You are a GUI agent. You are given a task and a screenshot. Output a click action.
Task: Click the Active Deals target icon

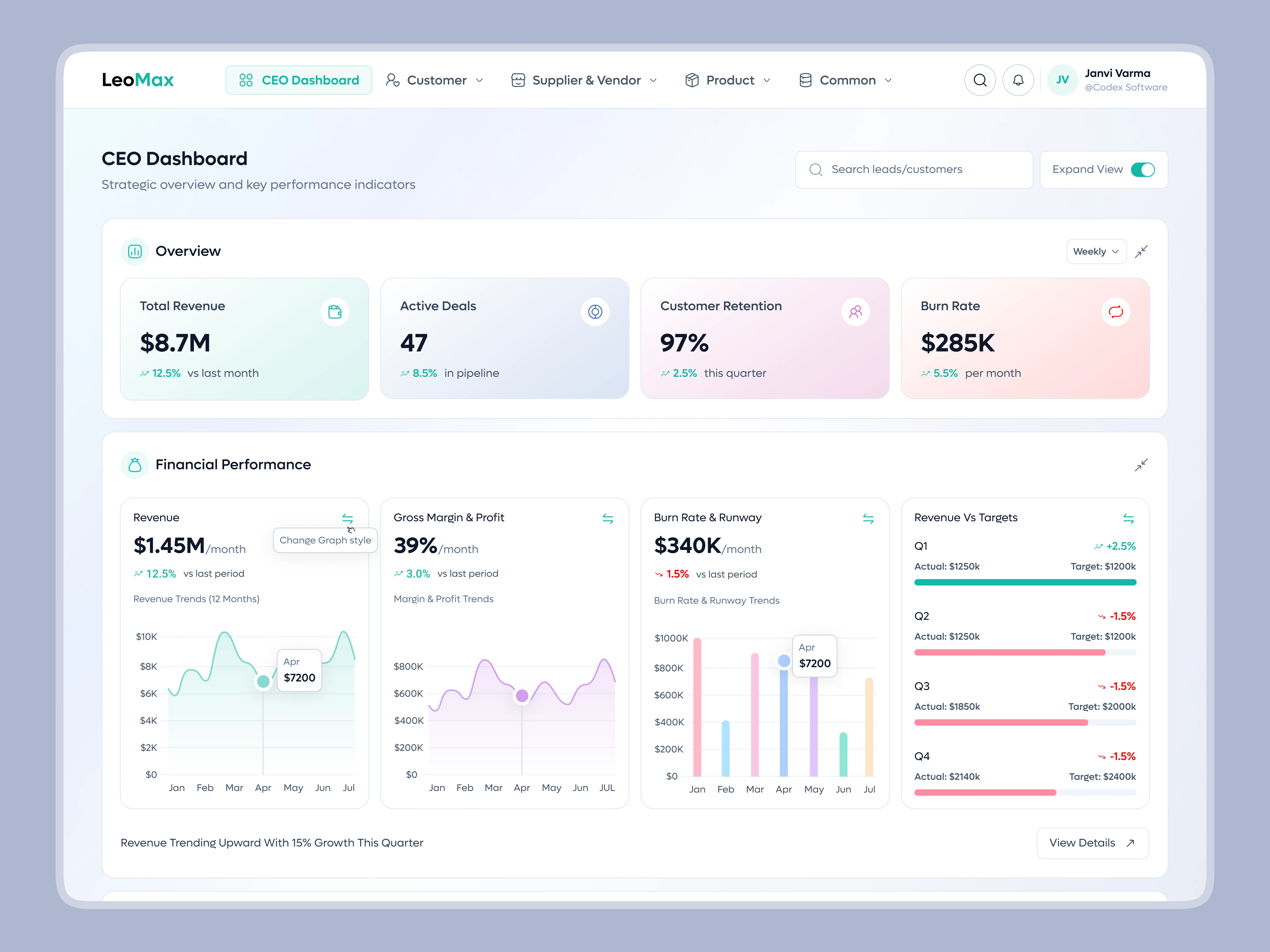595,312
